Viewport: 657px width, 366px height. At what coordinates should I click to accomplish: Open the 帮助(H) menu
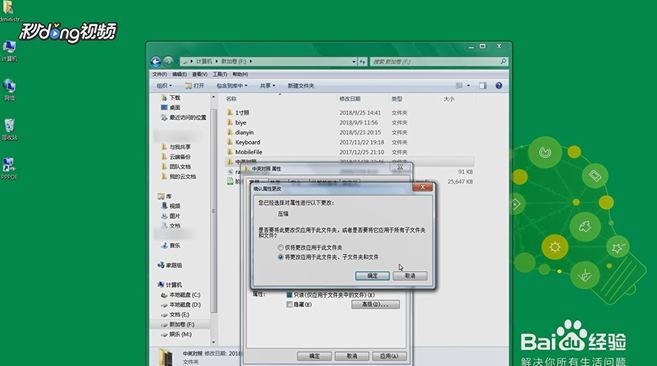point(240,75)
